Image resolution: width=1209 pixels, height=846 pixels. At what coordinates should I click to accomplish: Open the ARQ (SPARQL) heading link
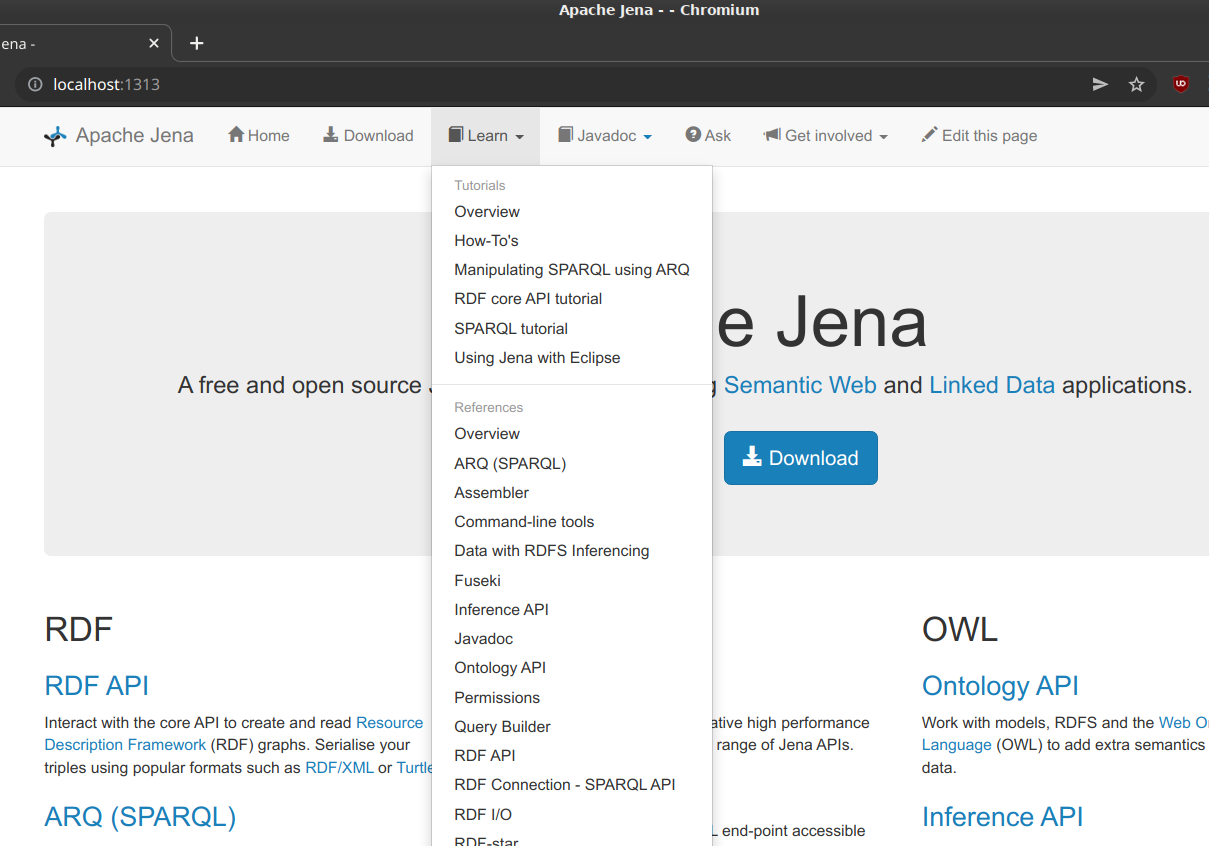(140, 817)
